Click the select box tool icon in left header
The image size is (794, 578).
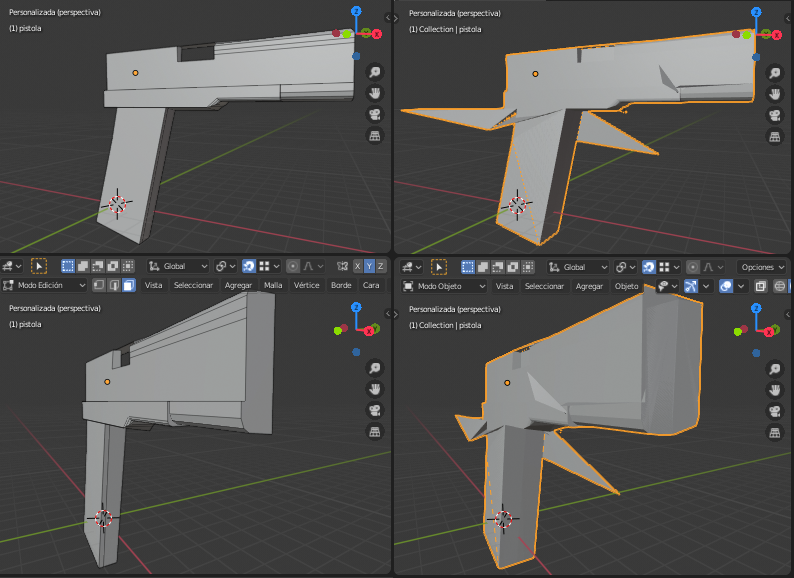[39, 266]
